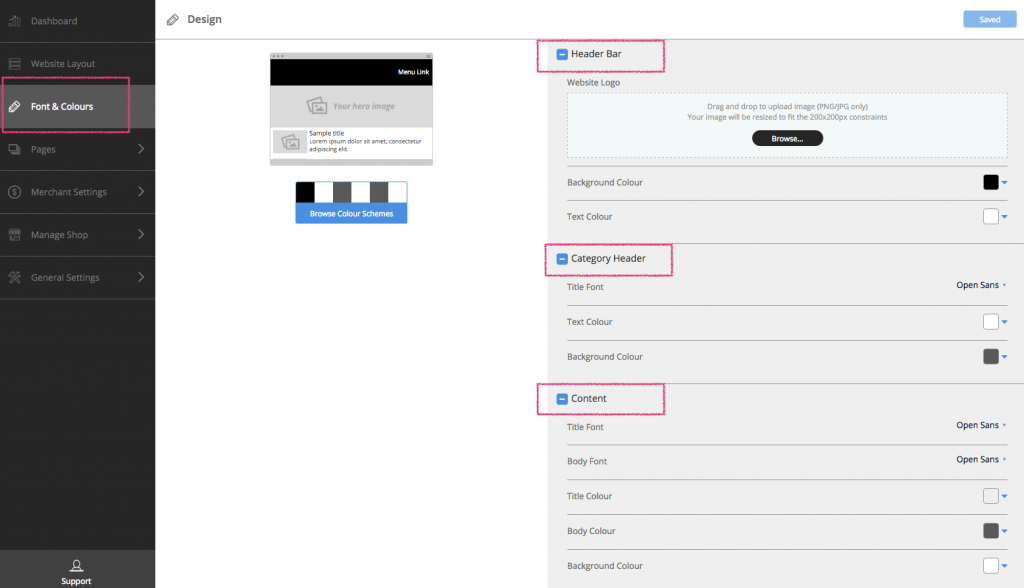Screen dimensions: 1024x588
Task: Expand the Manage Shop sidebar menu
Action: [x=142, y=235]
